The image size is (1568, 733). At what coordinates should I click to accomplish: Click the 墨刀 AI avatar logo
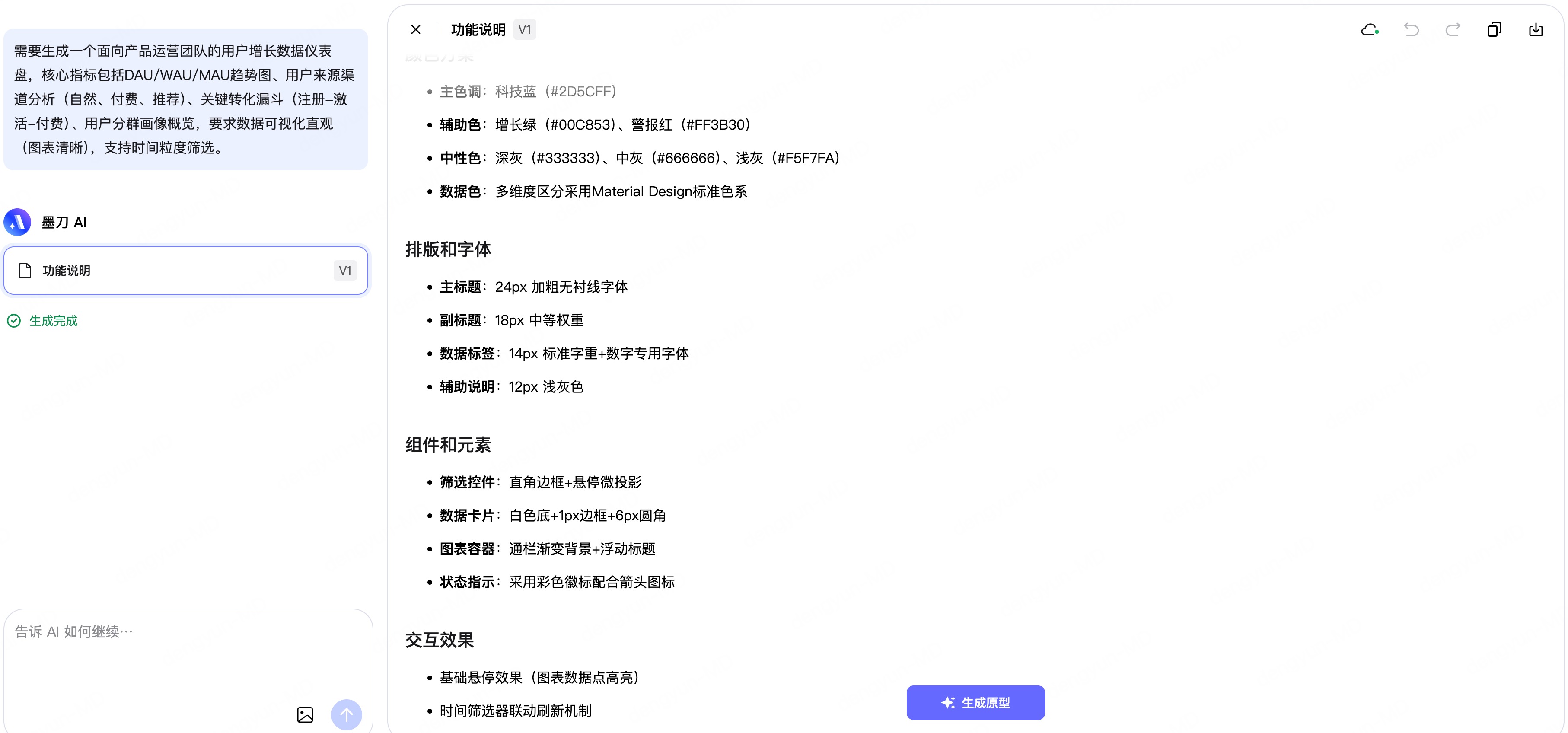tap(18, 222)
